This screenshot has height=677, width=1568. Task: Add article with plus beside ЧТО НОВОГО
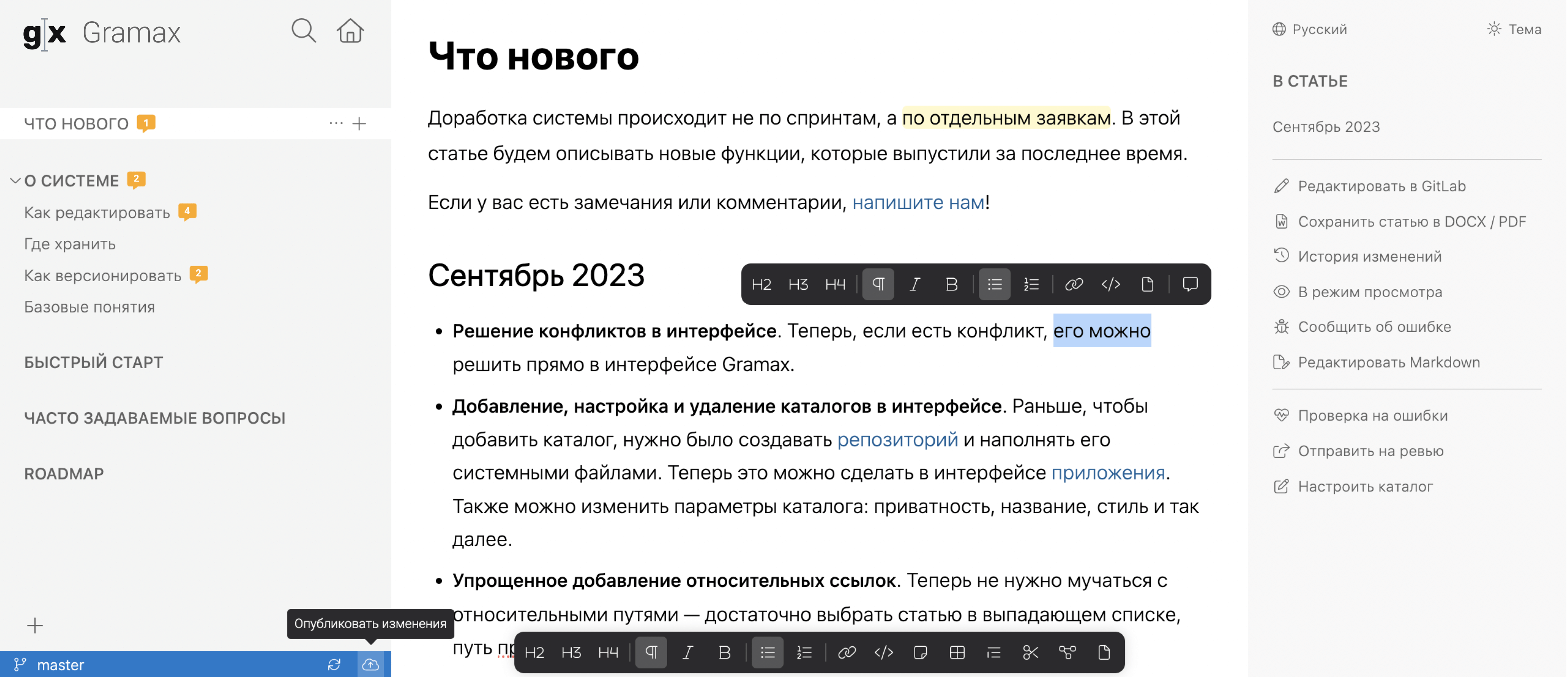360,124
